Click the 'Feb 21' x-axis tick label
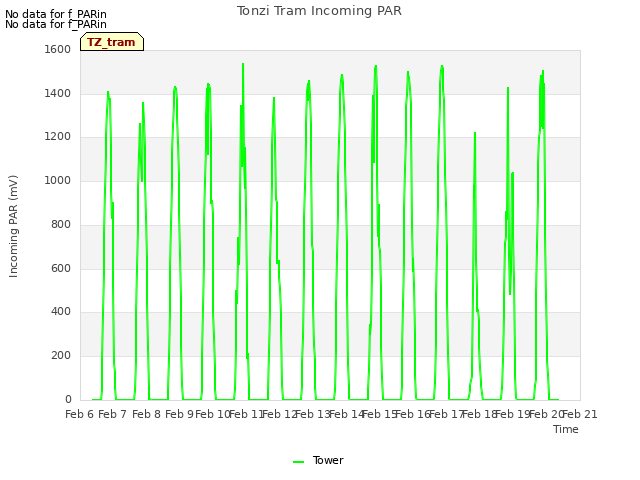 [x=580, y=414]
